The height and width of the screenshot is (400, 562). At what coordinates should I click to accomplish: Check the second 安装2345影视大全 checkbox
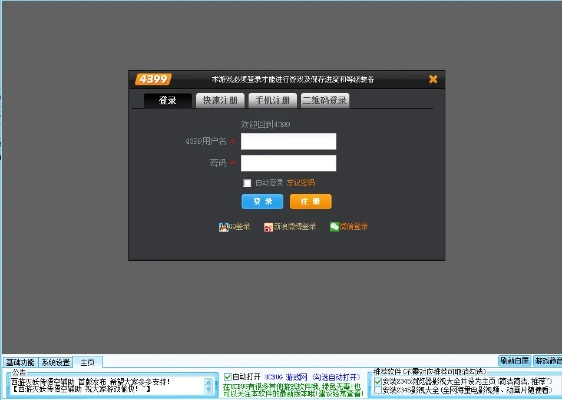tap(377, 390)
